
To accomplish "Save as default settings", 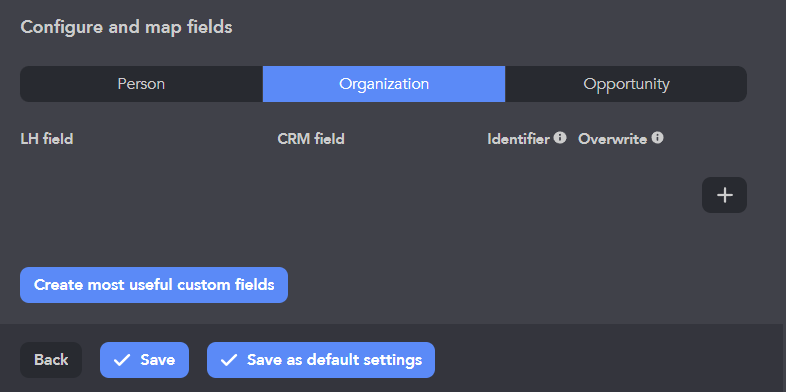I will 321,360.
